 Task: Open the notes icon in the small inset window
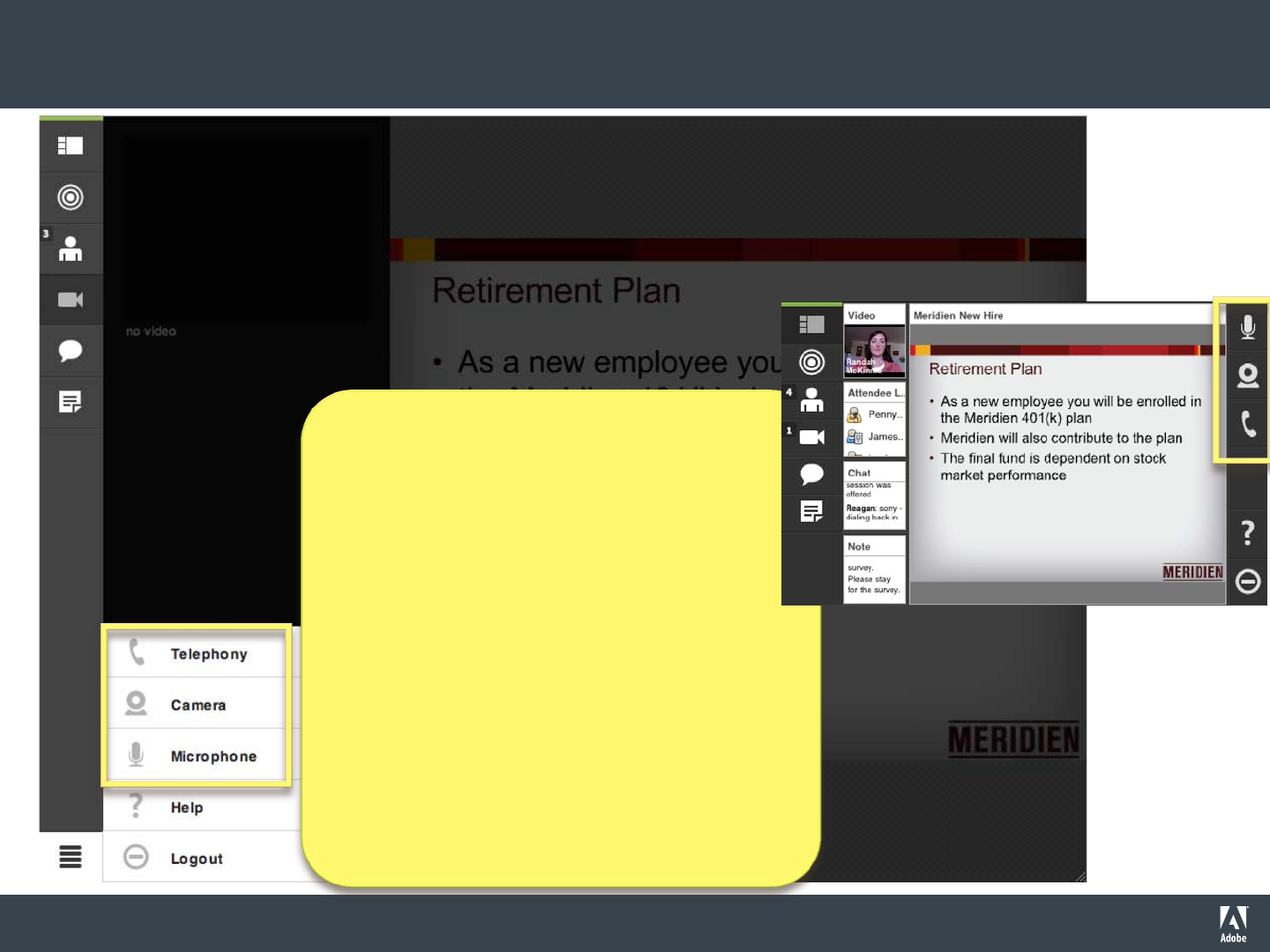click(x=811, y=511)
